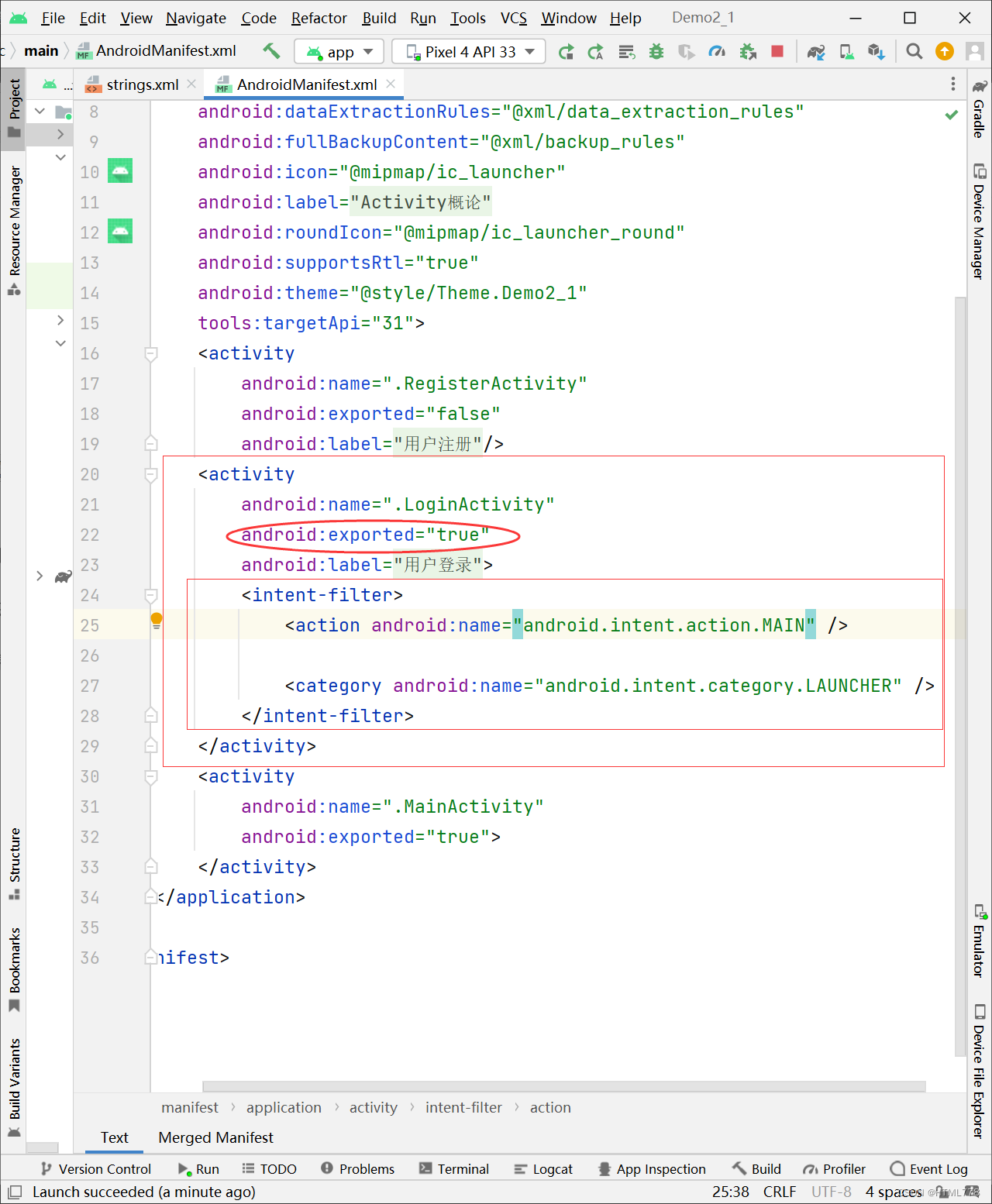Click Apply Changes and Restart Activity icon
This screenshot has width=992, height=1204.
pyautogui.click(x=567, y=52)
